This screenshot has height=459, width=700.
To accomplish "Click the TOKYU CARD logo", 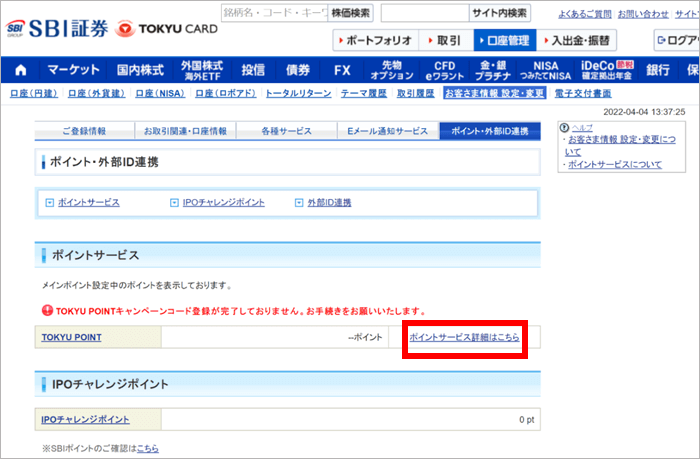I will (x=166, y=29).
